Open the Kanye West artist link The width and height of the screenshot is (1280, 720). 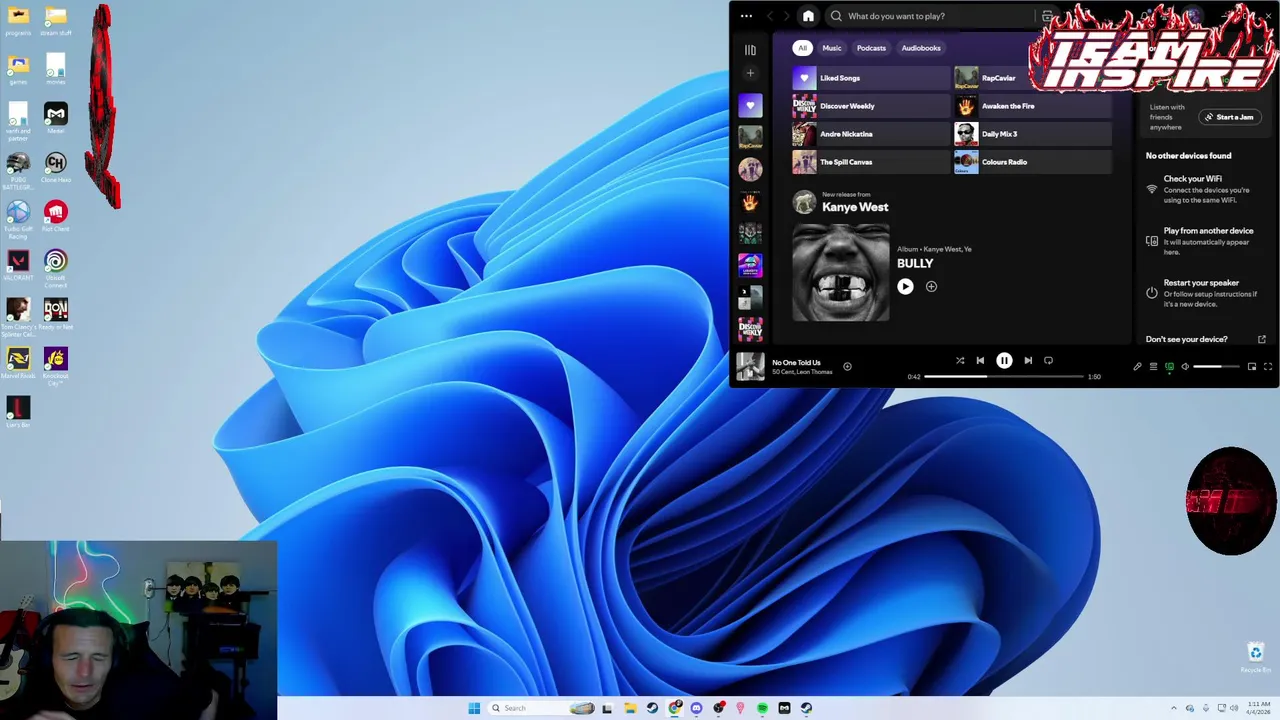(855, 207)
